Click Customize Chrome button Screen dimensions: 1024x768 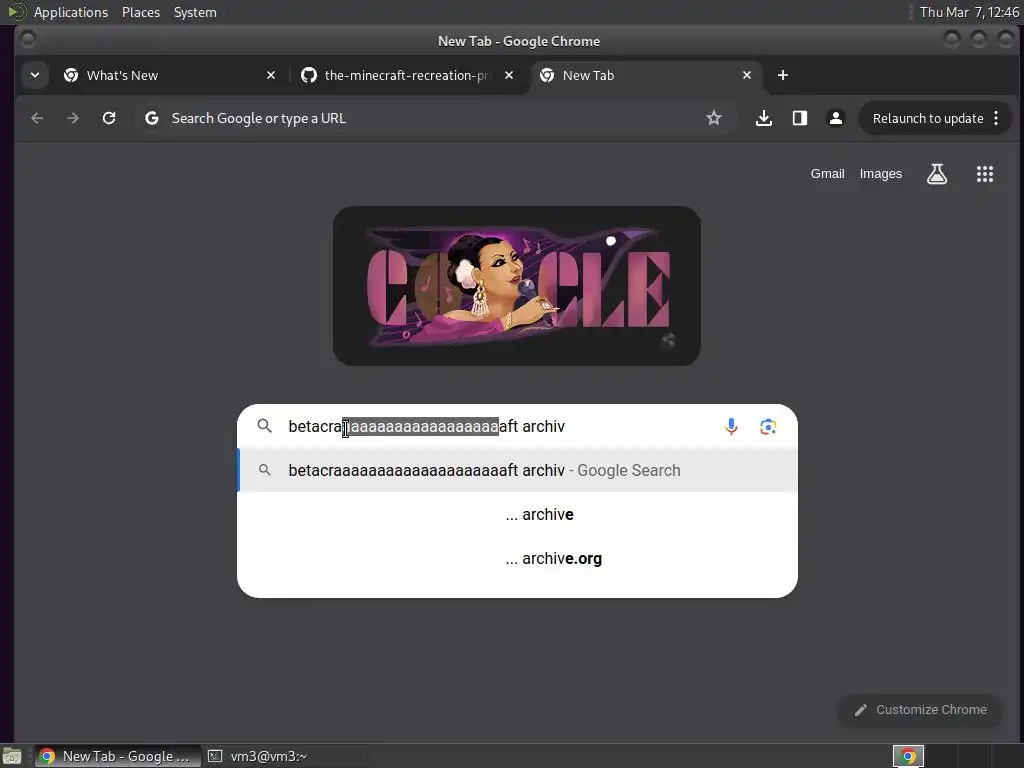(920, 710)
